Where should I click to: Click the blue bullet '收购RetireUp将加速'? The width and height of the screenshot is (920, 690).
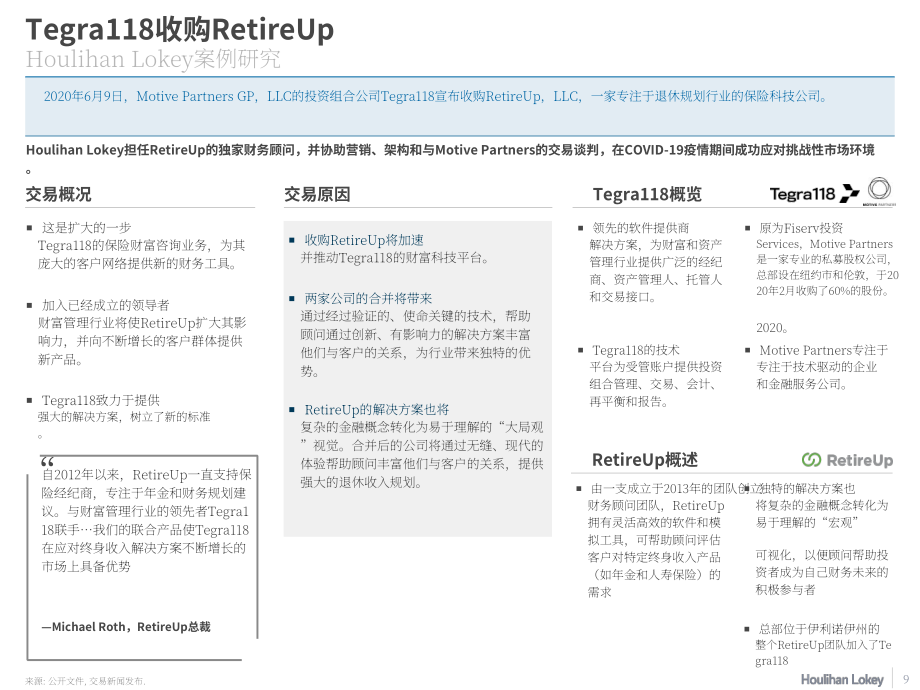364,240
